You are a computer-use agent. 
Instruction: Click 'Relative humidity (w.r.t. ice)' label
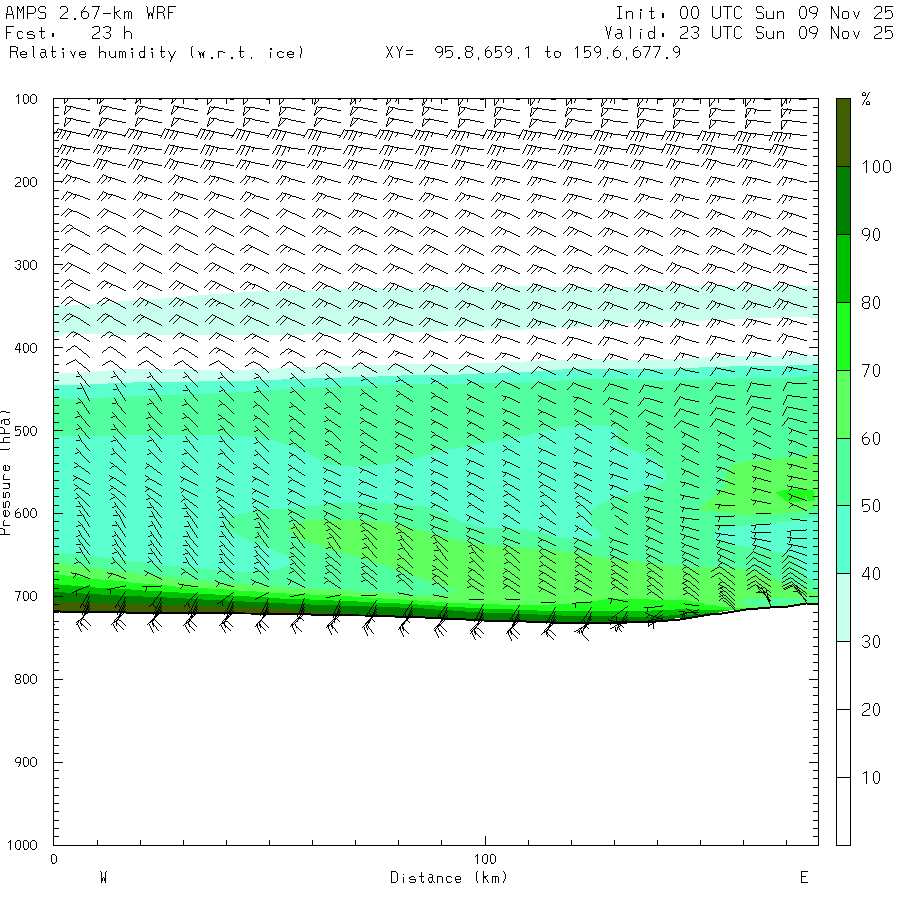pyautogui.click(x=156, y=53)
